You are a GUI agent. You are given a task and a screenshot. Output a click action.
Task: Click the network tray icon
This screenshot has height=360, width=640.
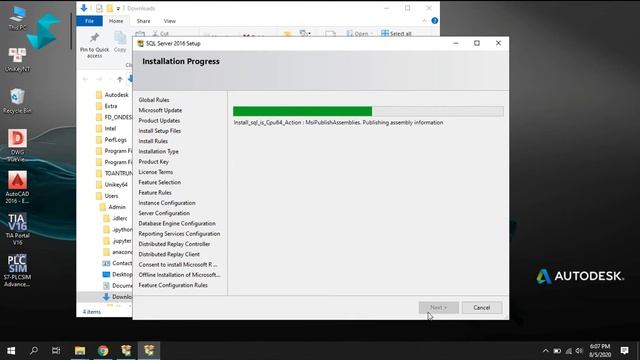(x=569, y=351)
